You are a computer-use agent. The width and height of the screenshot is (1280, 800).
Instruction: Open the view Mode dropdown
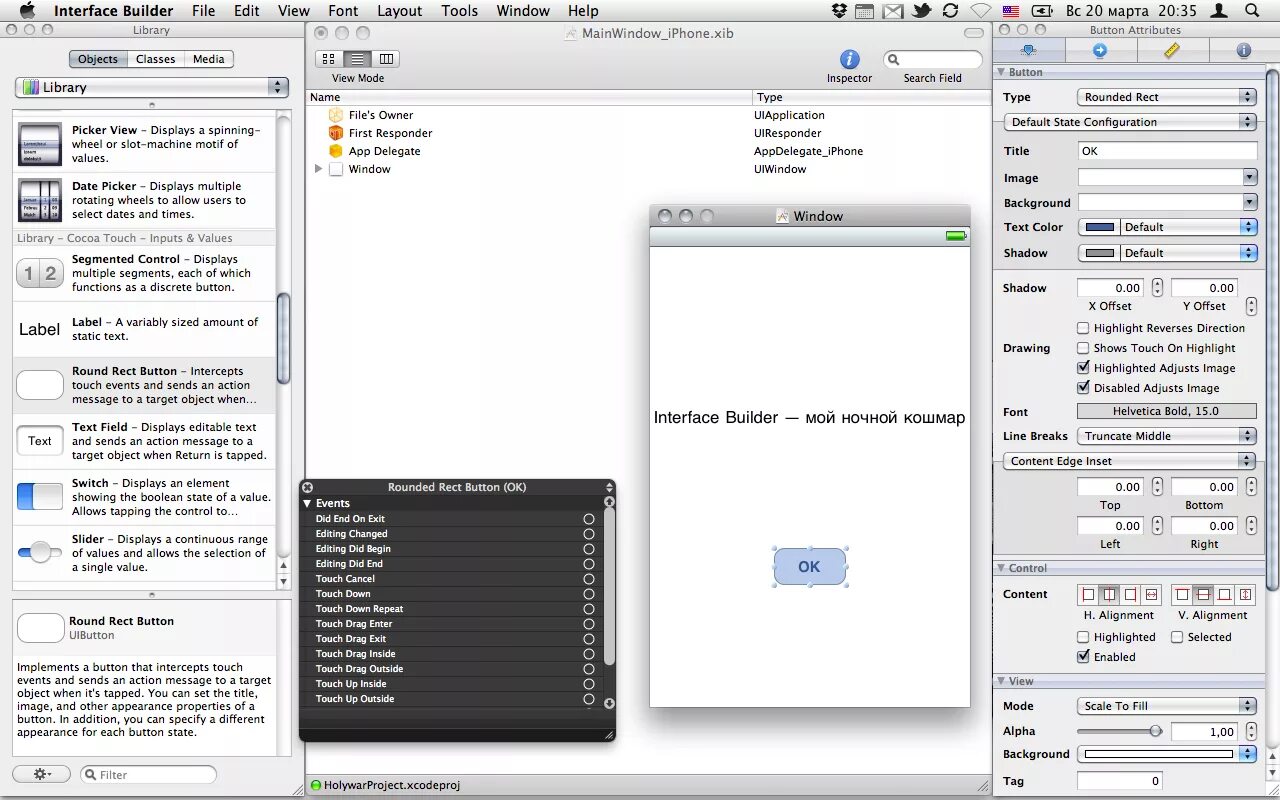pos(1167,706)
